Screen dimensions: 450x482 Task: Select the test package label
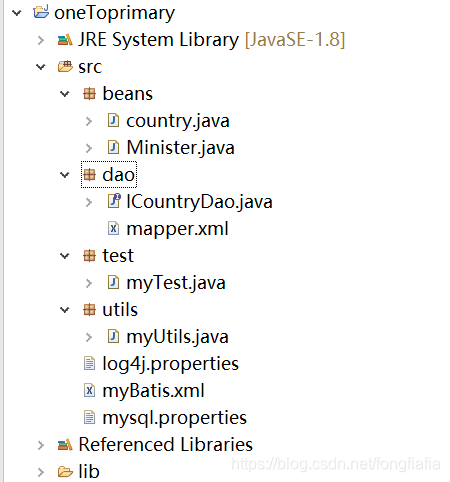[118, 256]
